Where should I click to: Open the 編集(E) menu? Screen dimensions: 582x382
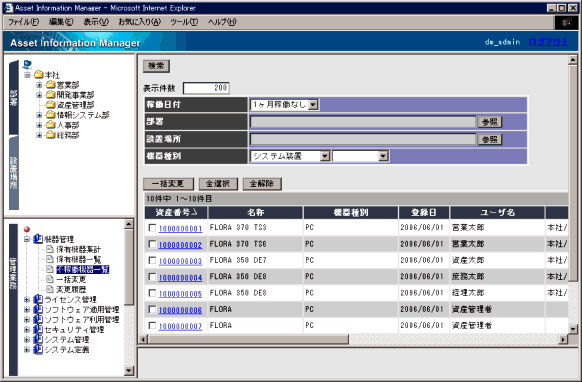coord(61,22)
